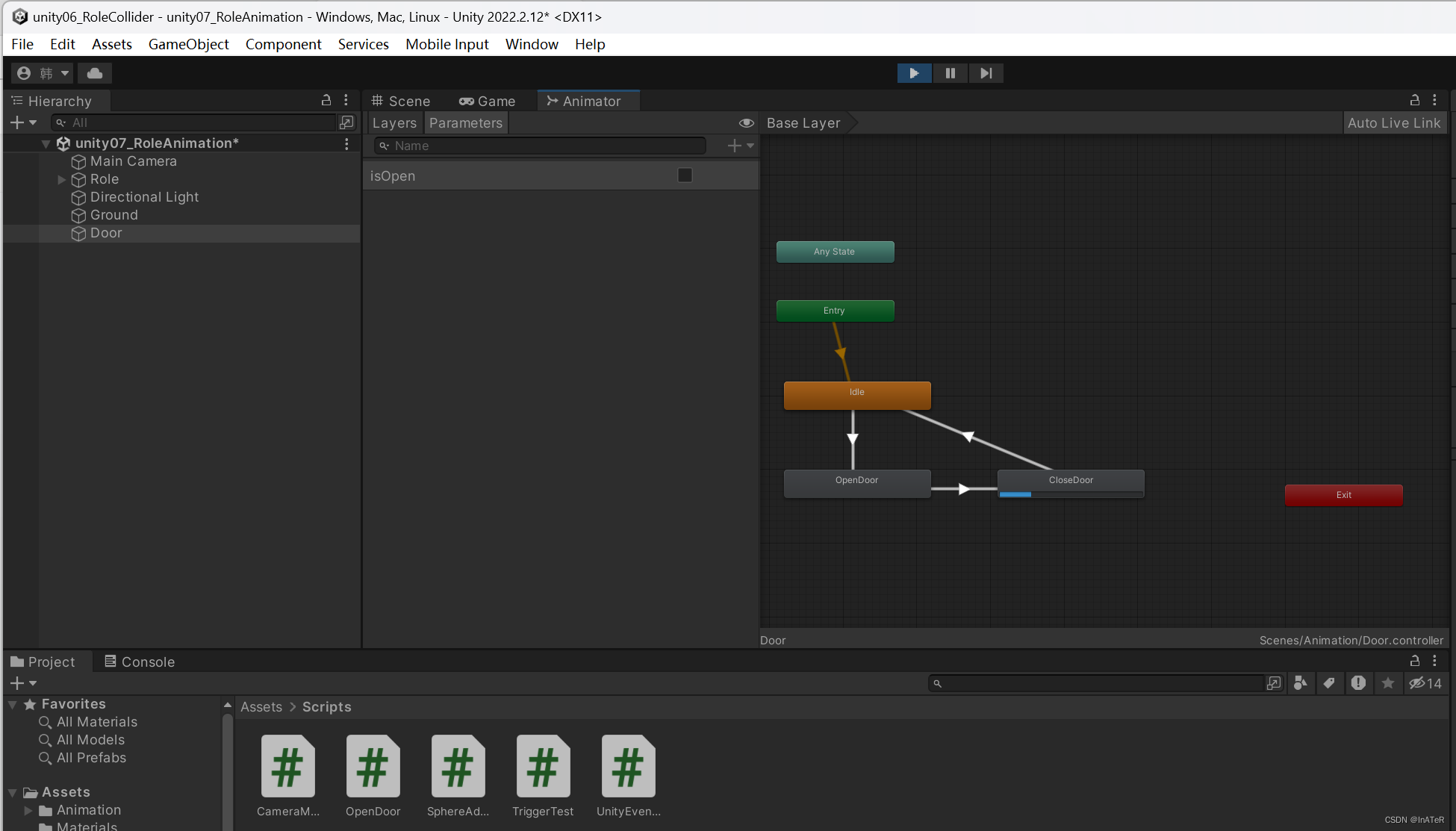This screenshot has width=1456, height=831.
Task: Click the account profile icon
Action: coord(24,73)
